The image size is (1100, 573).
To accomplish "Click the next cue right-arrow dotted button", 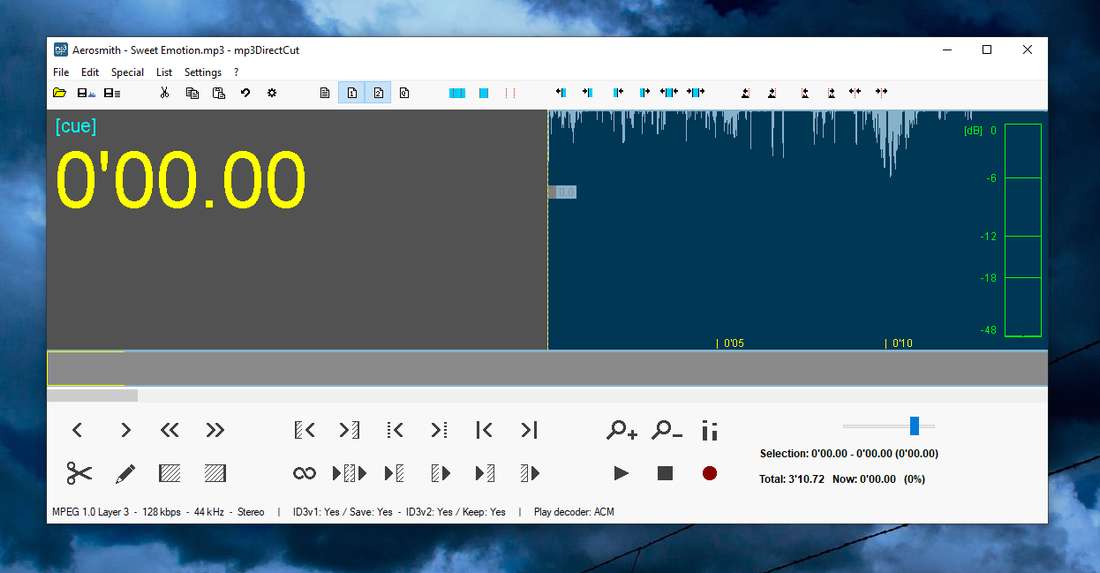I will (439, 430).
